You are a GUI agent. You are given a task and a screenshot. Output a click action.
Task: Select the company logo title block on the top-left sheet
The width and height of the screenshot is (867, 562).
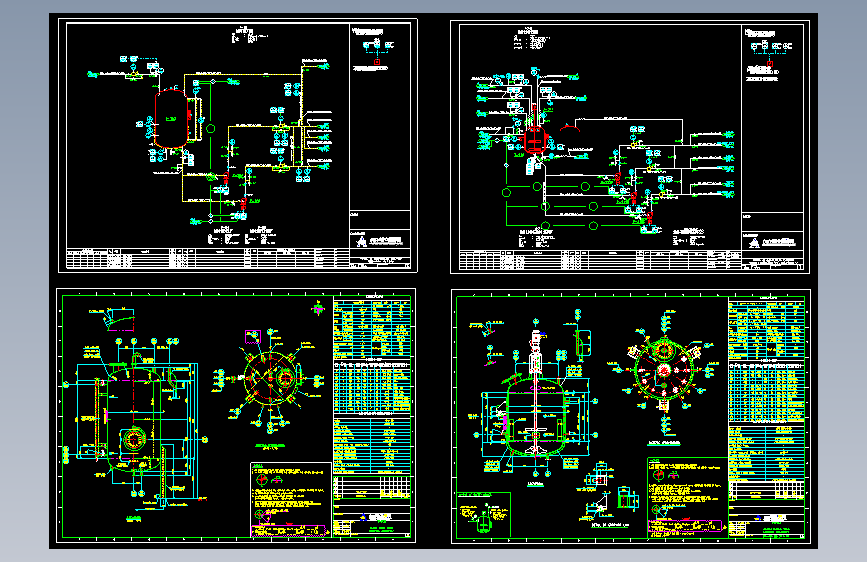(x=380, y=241)
